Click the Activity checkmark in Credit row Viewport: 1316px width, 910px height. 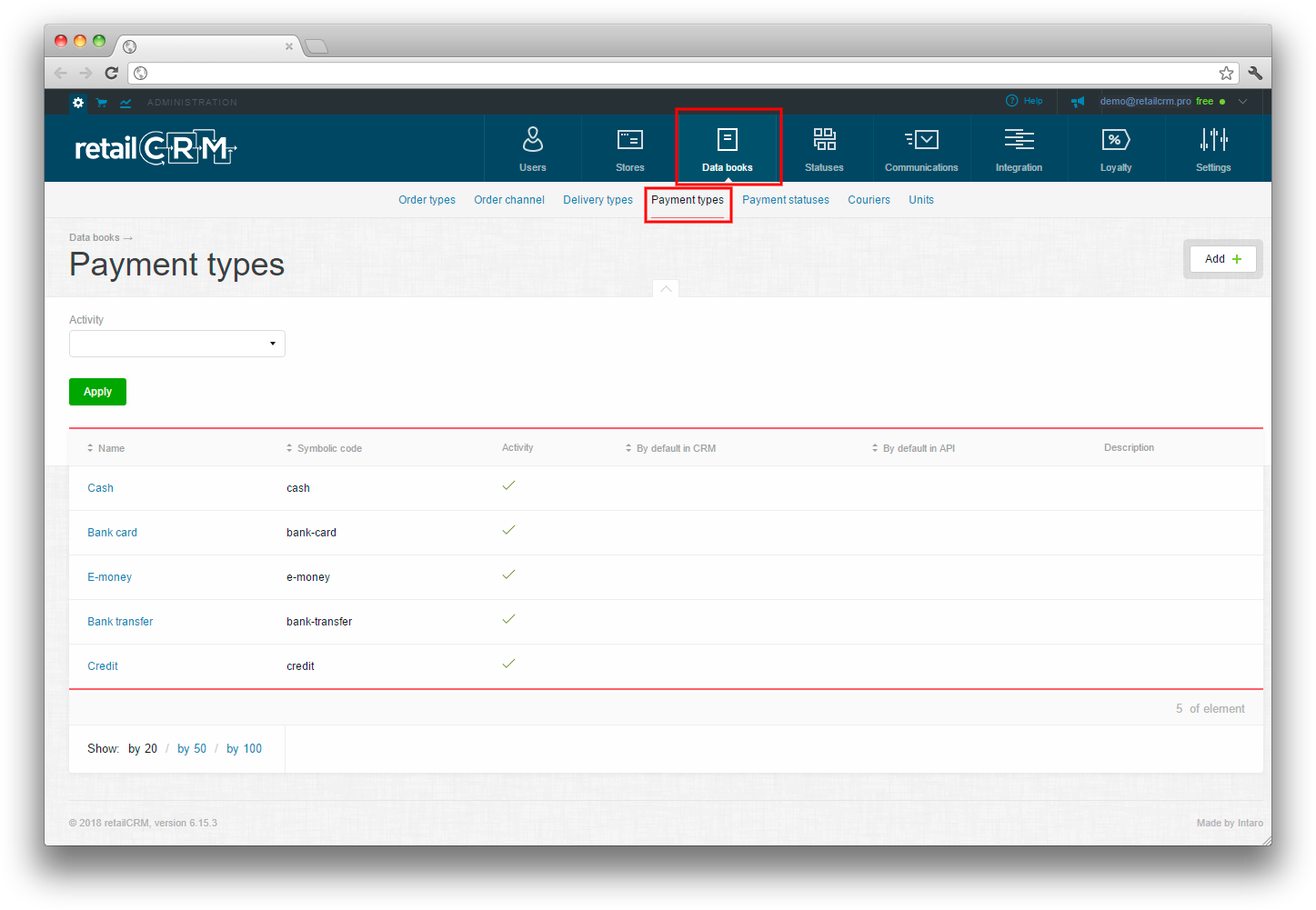(508, 664)
